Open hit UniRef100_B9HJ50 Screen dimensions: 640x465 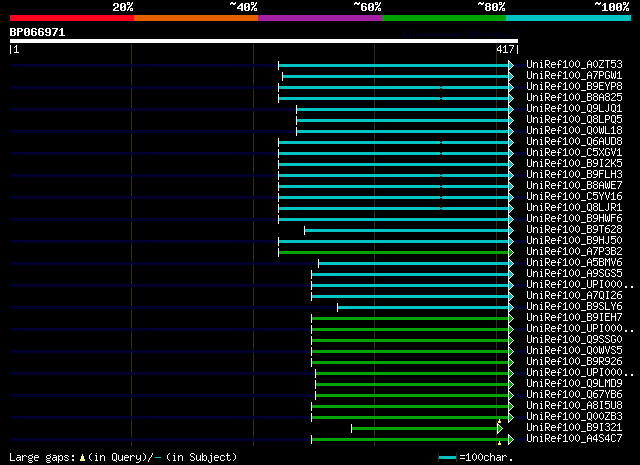(x=574, y=241)
